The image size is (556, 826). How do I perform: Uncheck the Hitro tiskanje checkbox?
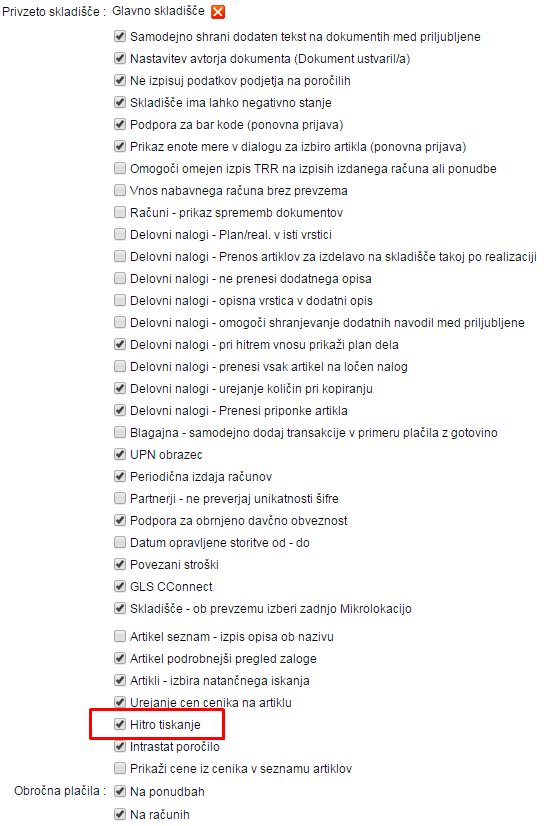click(x=120, y=724)
